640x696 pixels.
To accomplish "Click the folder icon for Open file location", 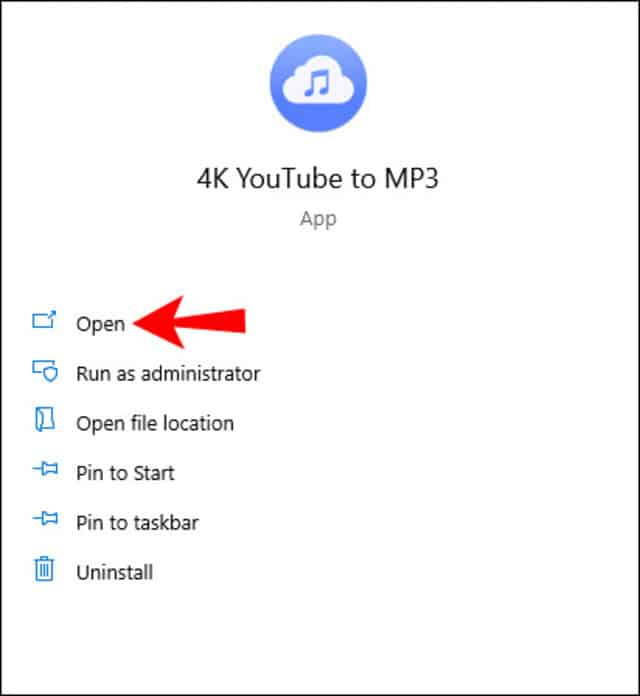I will (x=44, y=419).
